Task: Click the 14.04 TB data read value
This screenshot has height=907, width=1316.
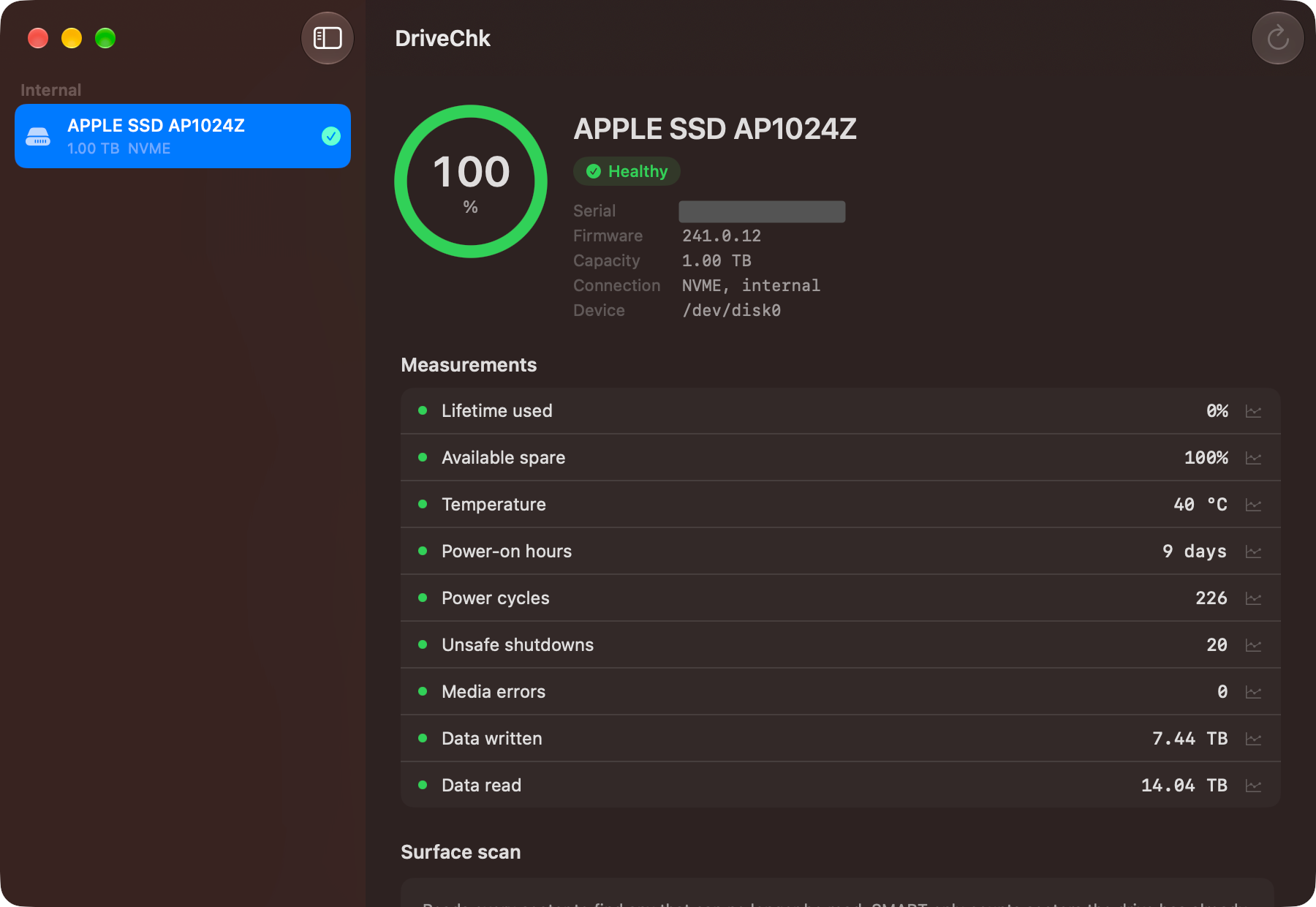Action: (x=1184, y=786)
